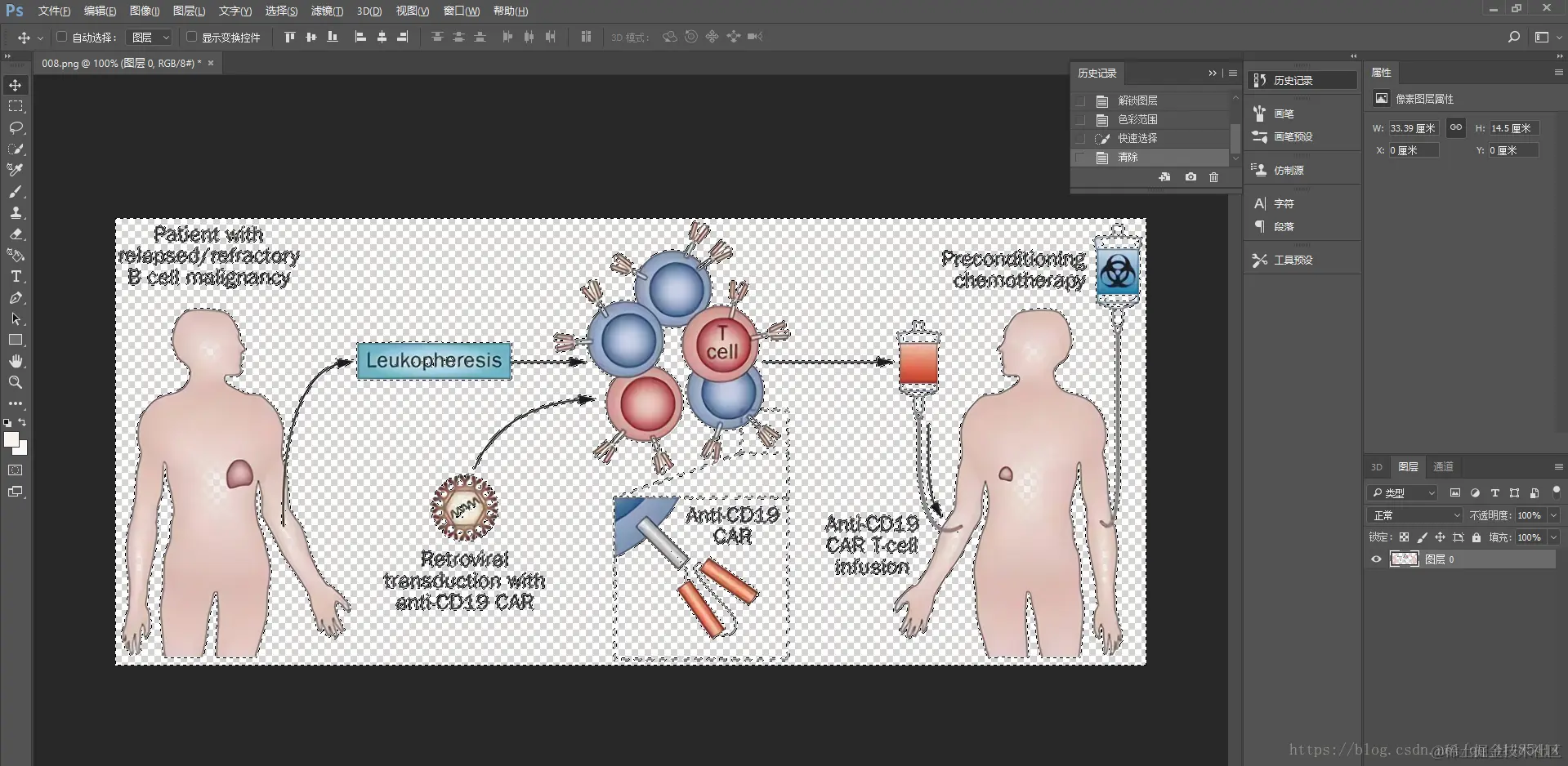The height and width of the screenshot is (766, 1568).
Task: Enable the 显示变换控件 checkbox
Action: [x=191, y=37]
